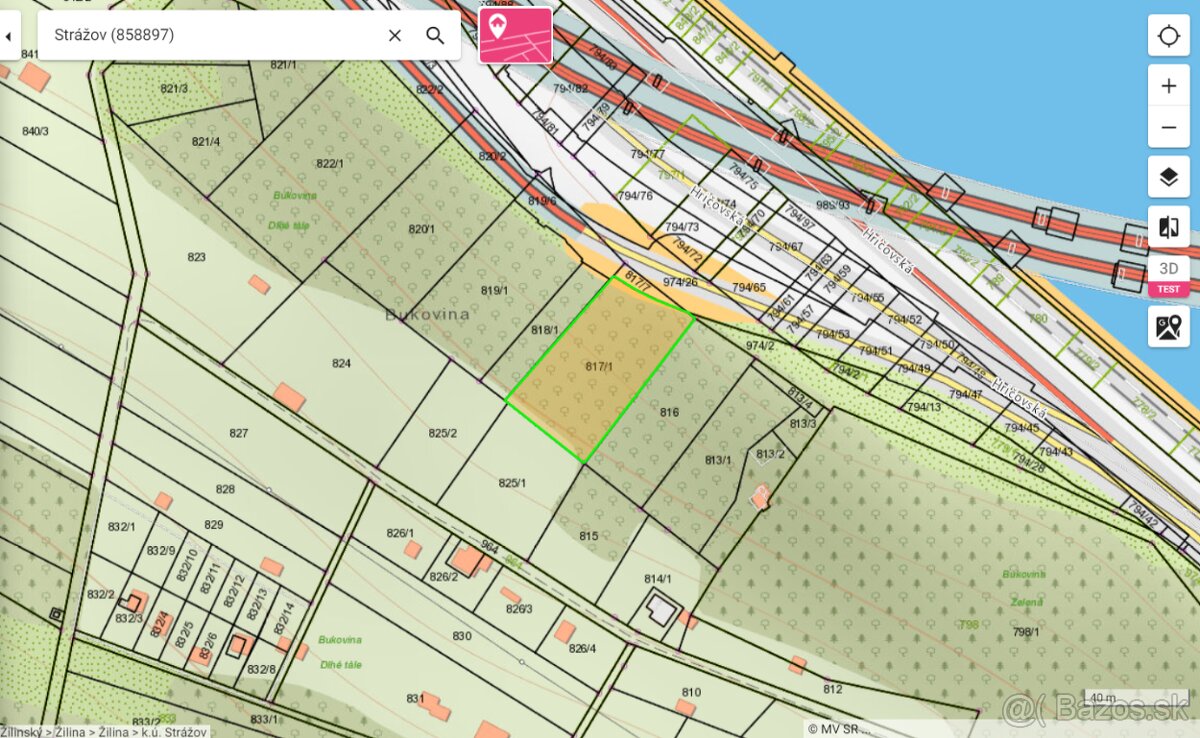Screen dimensions: 1200x738
Task: Clear the Strážov search text
Action: pyautogui.click(x=395, y=35)
